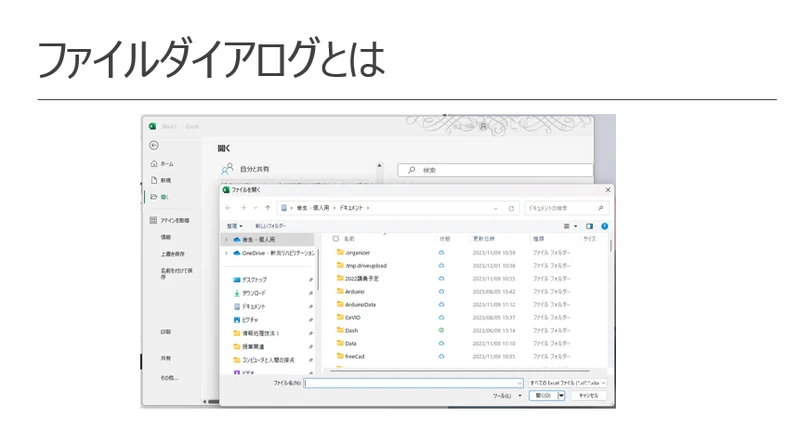Select the freeCad folder
Screen dimensions: 800x427
click(x=351, y=357)
